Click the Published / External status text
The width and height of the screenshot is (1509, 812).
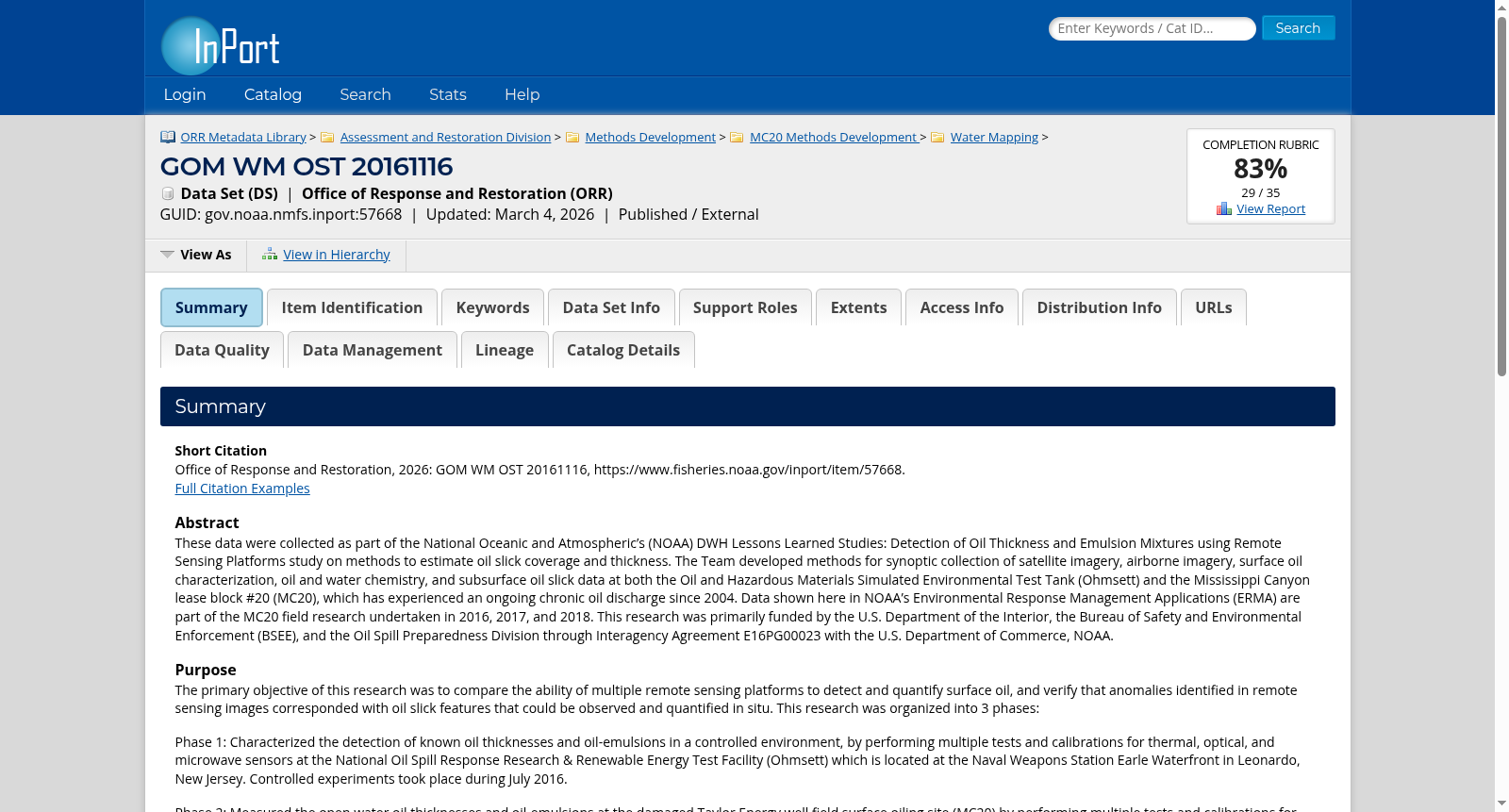(688, 214)
